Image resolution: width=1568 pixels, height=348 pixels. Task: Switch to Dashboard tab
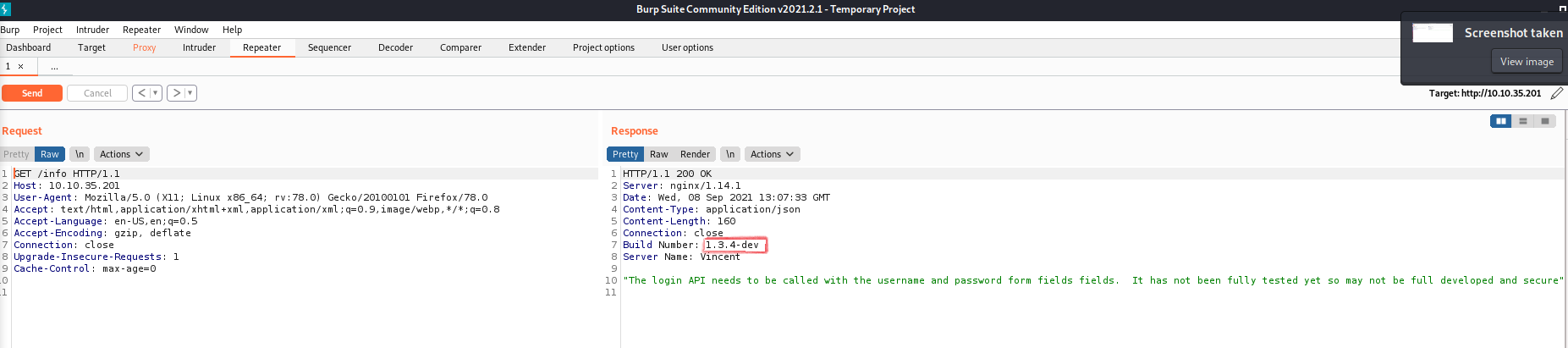29,47
